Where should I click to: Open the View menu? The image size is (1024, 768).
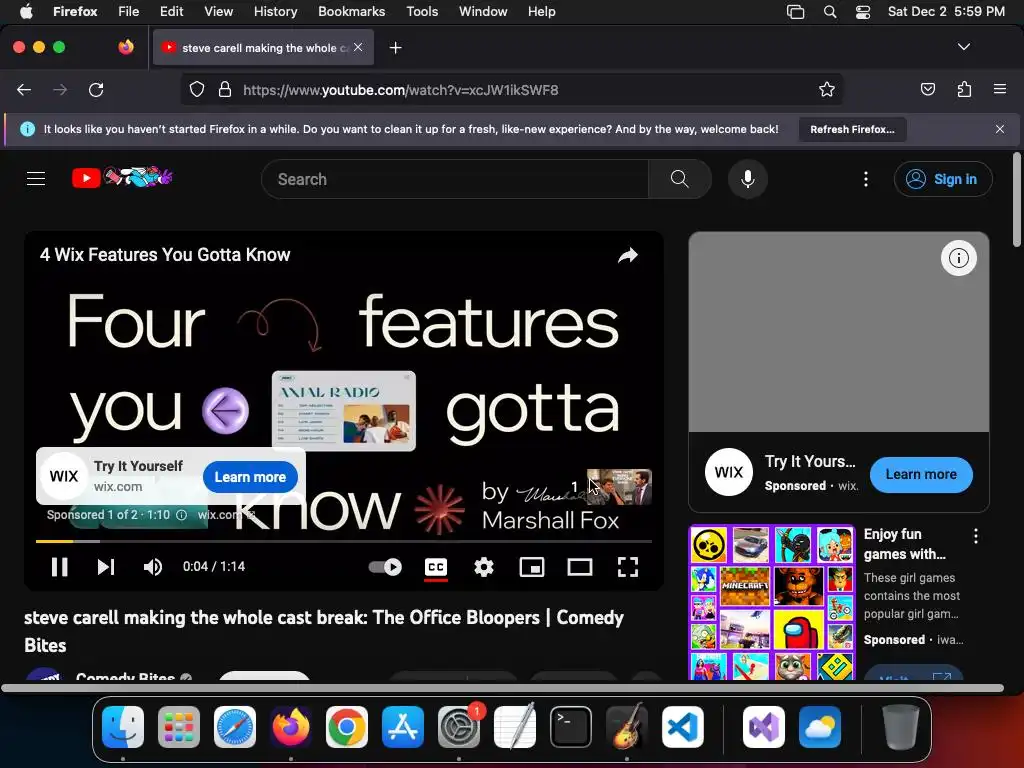coord(218,12)
